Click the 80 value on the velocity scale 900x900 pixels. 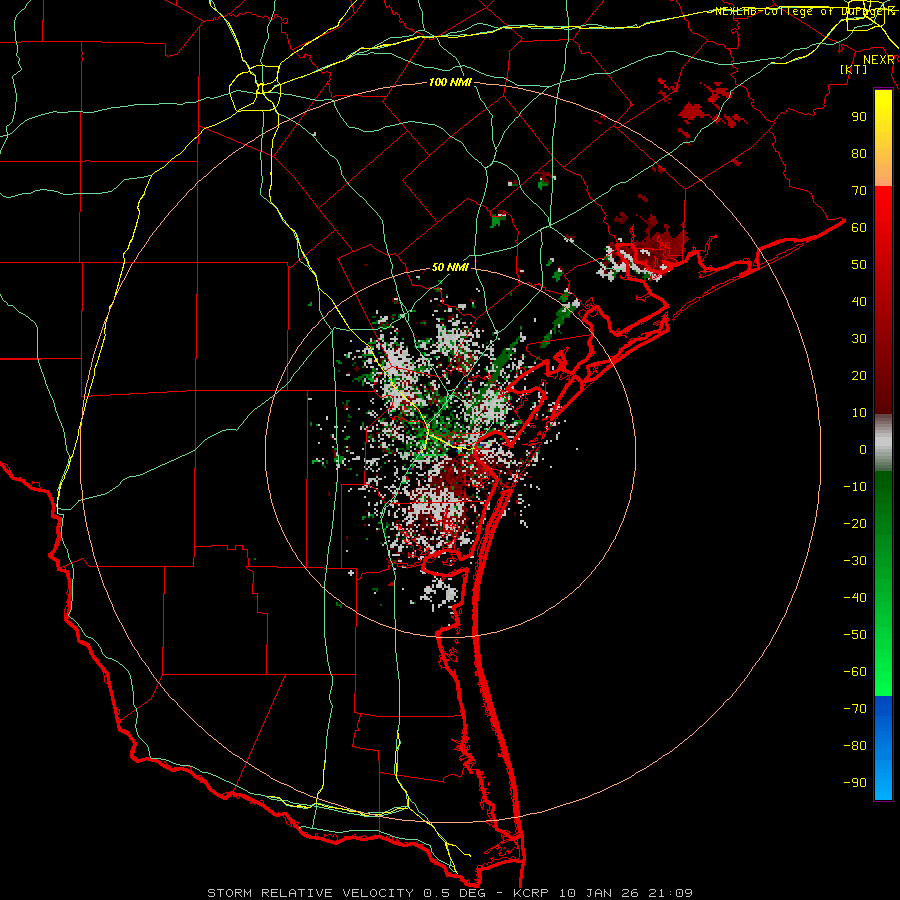coord(859,153)
